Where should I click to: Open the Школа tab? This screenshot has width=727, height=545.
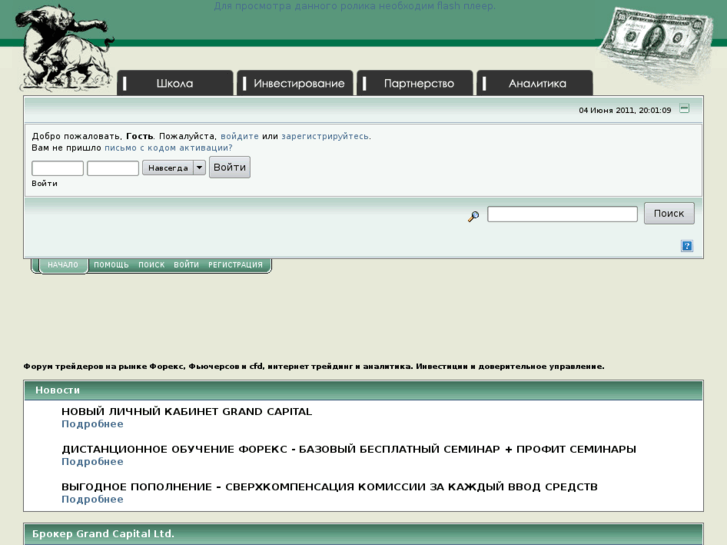pos(175,83)
